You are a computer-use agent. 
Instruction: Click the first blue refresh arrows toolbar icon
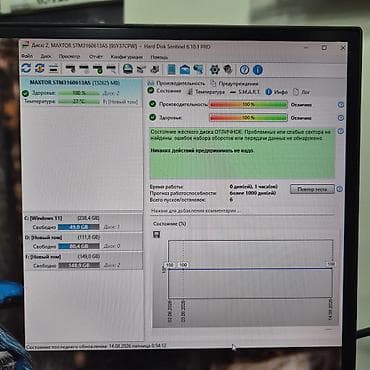26,69
